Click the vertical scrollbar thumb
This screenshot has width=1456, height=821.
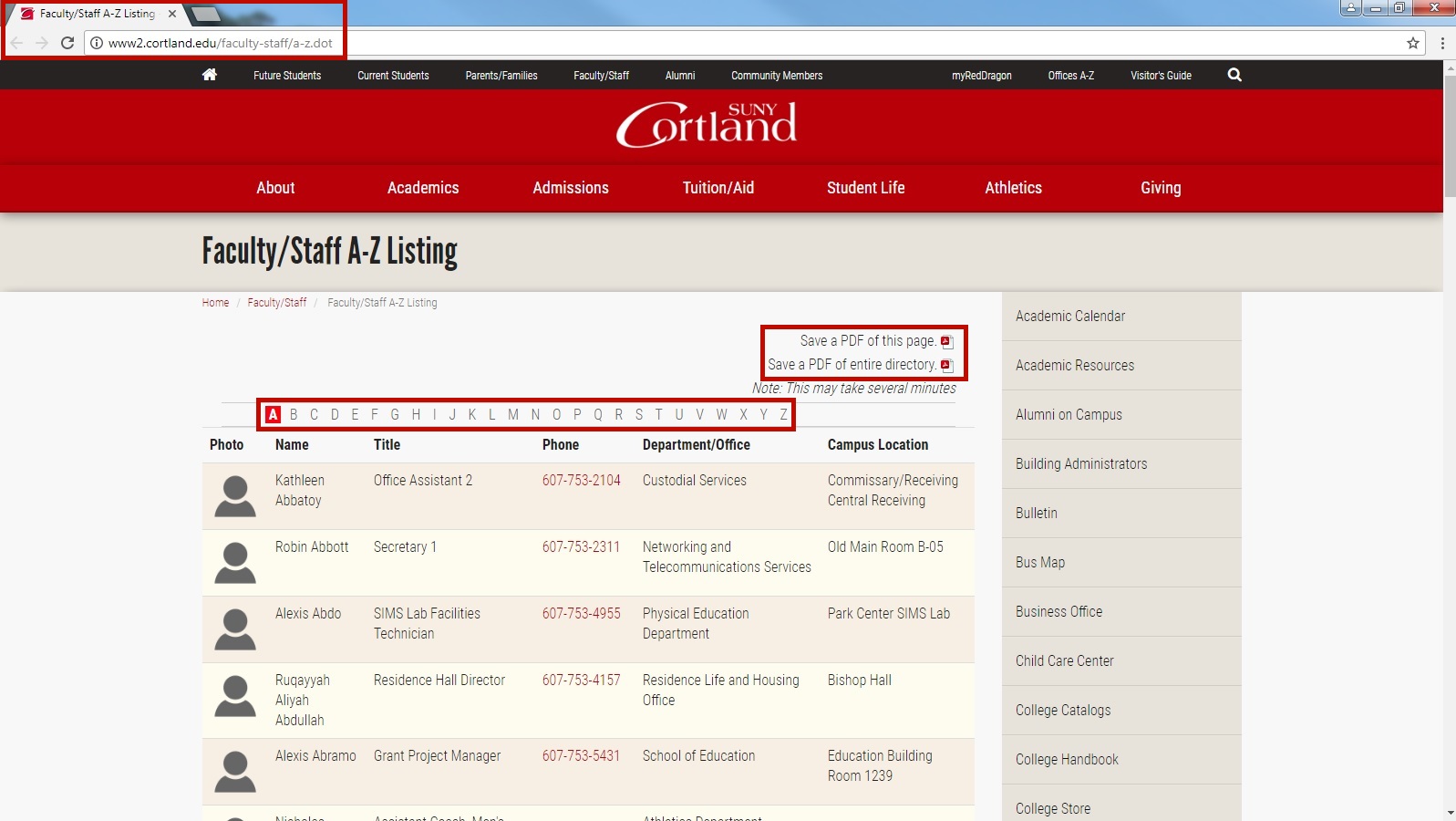pos(1450,135)
